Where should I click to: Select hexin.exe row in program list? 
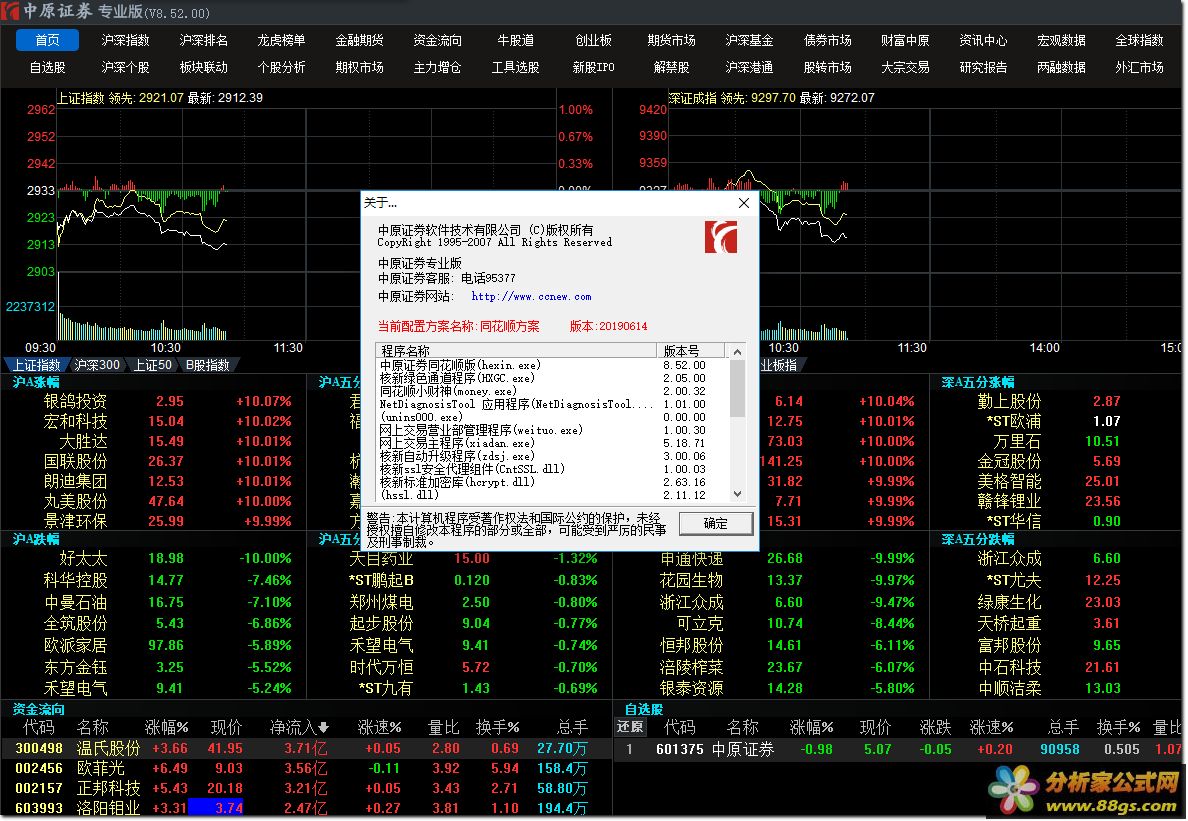click(x=552, y=365)
